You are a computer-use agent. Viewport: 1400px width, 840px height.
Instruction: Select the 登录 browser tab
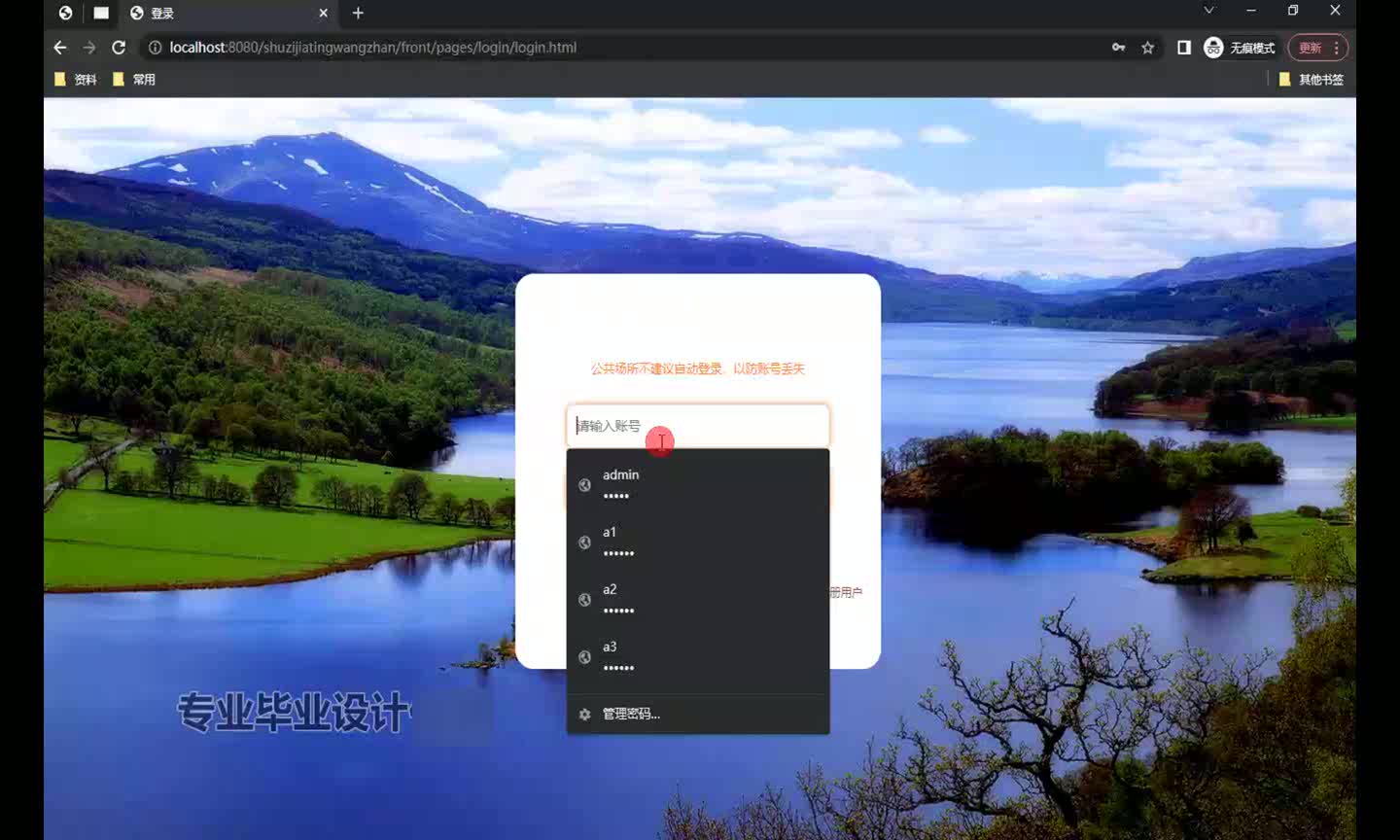point(228,13)
